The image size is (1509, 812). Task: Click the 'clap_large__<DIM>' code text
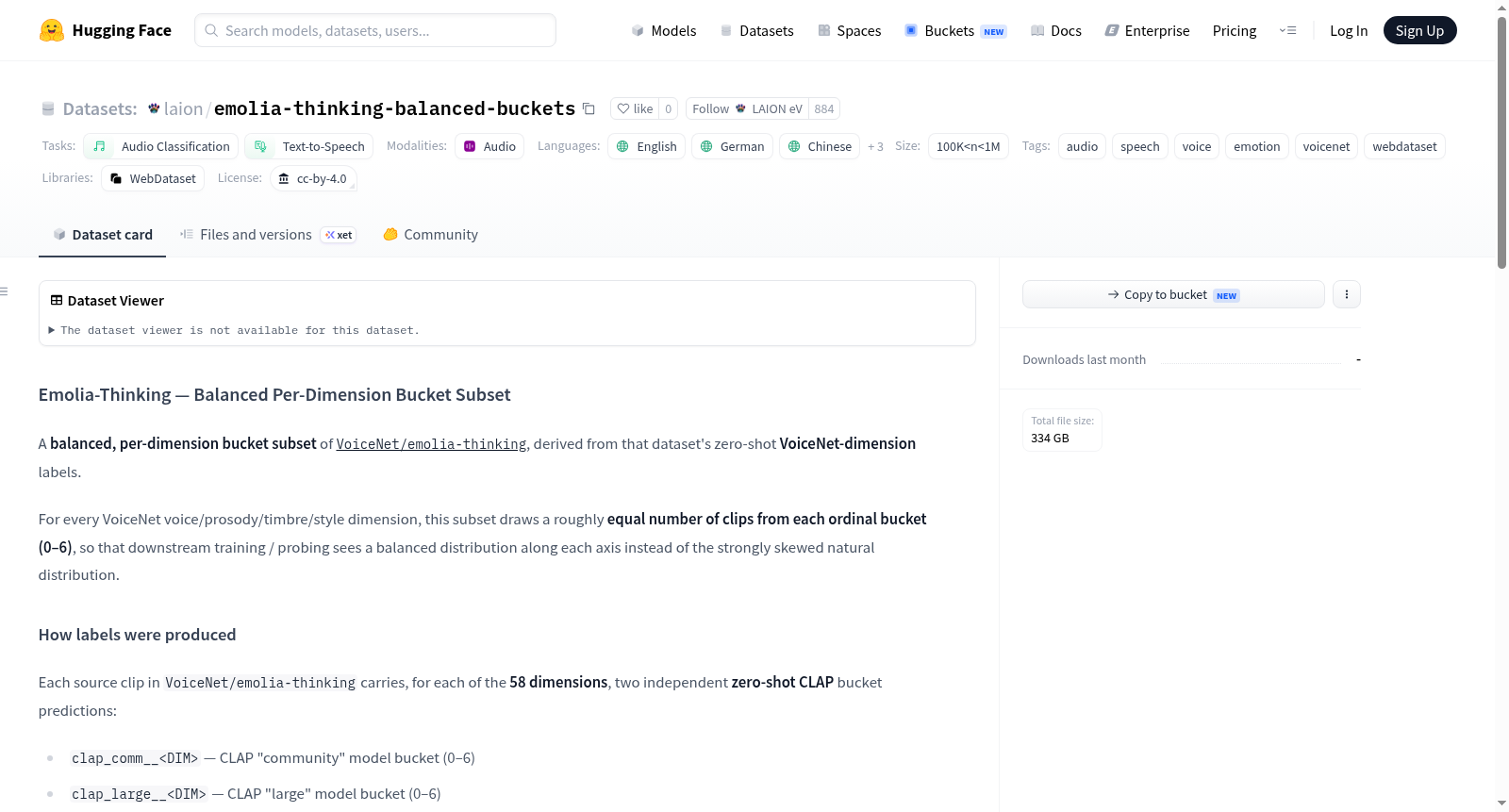pyautogui.click(x=139, y=794)
